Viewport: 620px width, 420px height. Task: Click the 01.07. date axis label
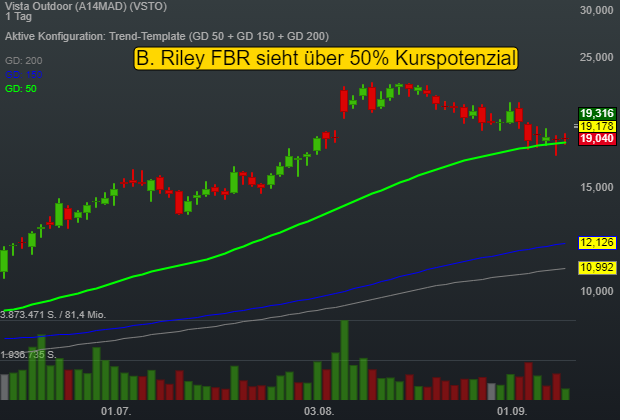click(116, 411)
